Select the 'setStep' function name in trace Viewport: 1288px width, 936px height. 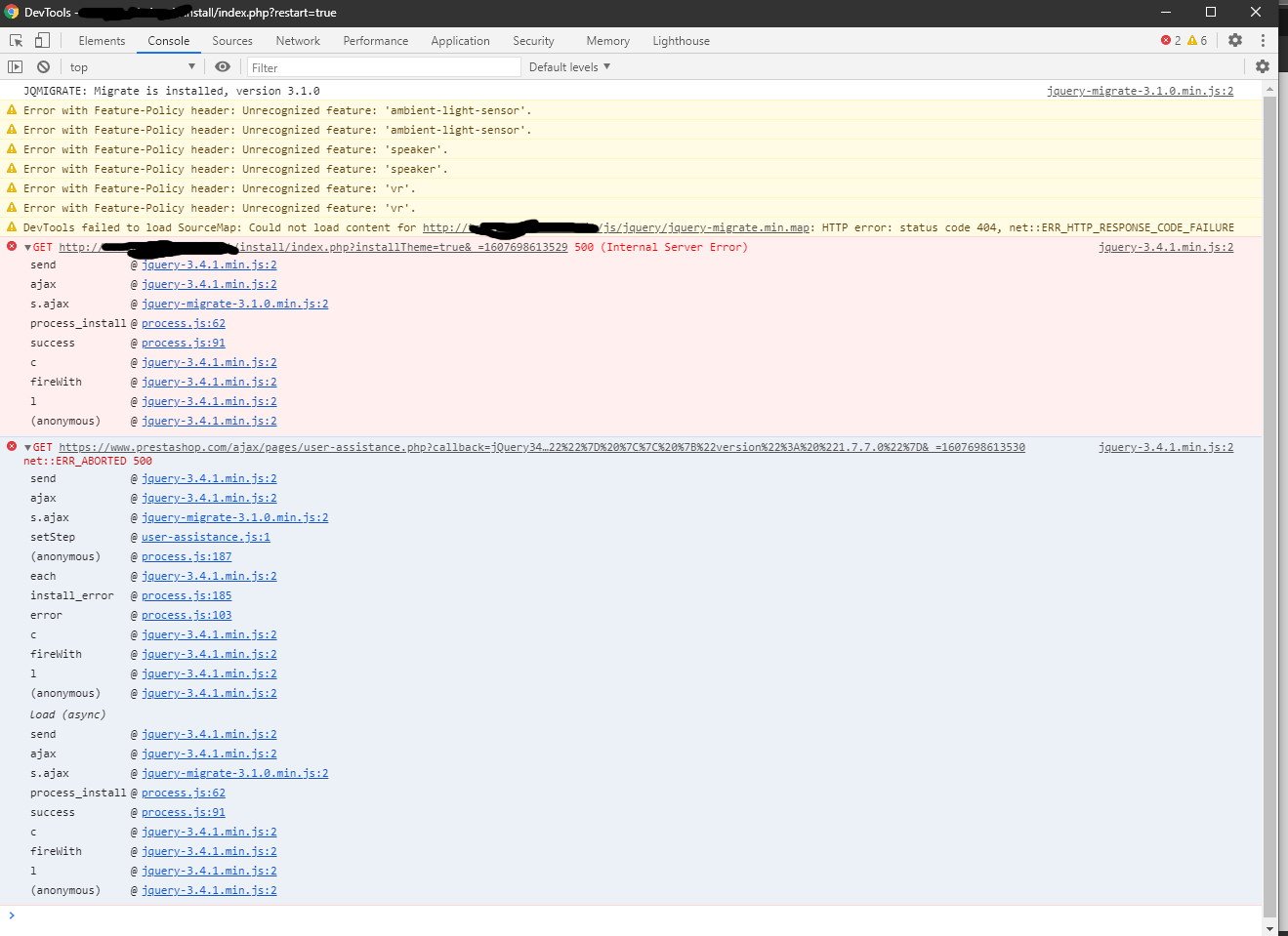coord(53,537)
